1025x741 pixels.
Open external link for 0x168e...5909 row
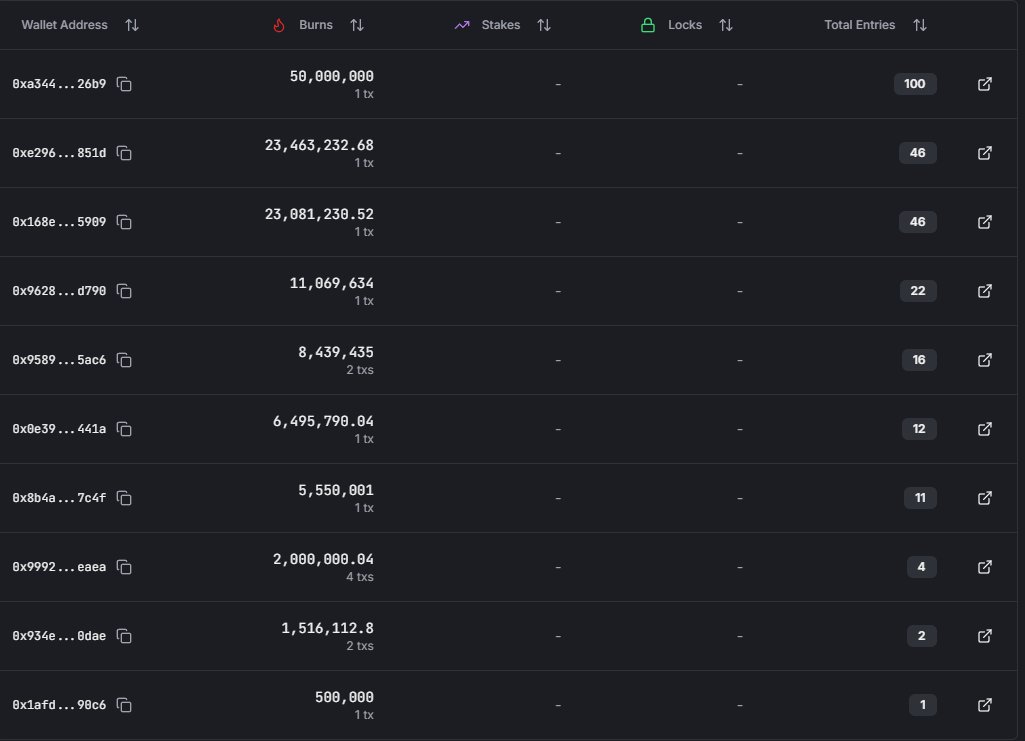984,222
